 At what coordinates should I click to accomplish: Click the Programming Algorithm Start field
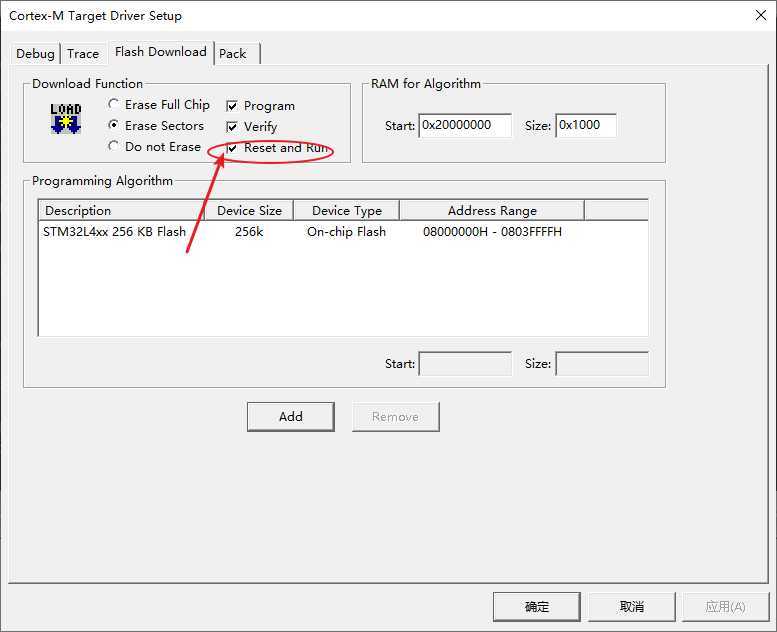point(465,363)
